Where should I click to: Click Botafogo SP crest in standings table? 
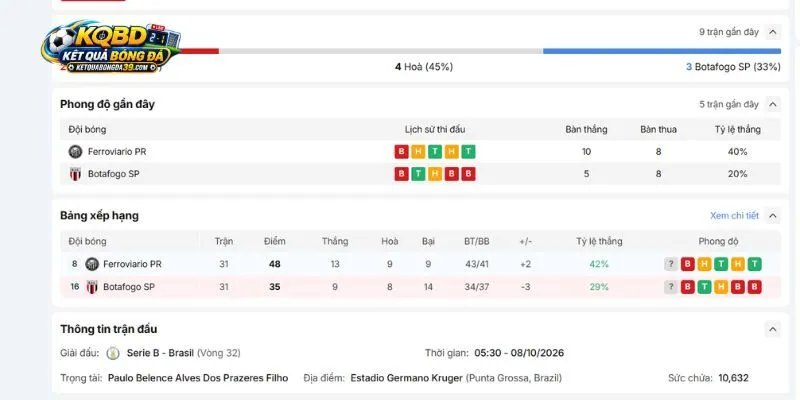coord(92,287)
